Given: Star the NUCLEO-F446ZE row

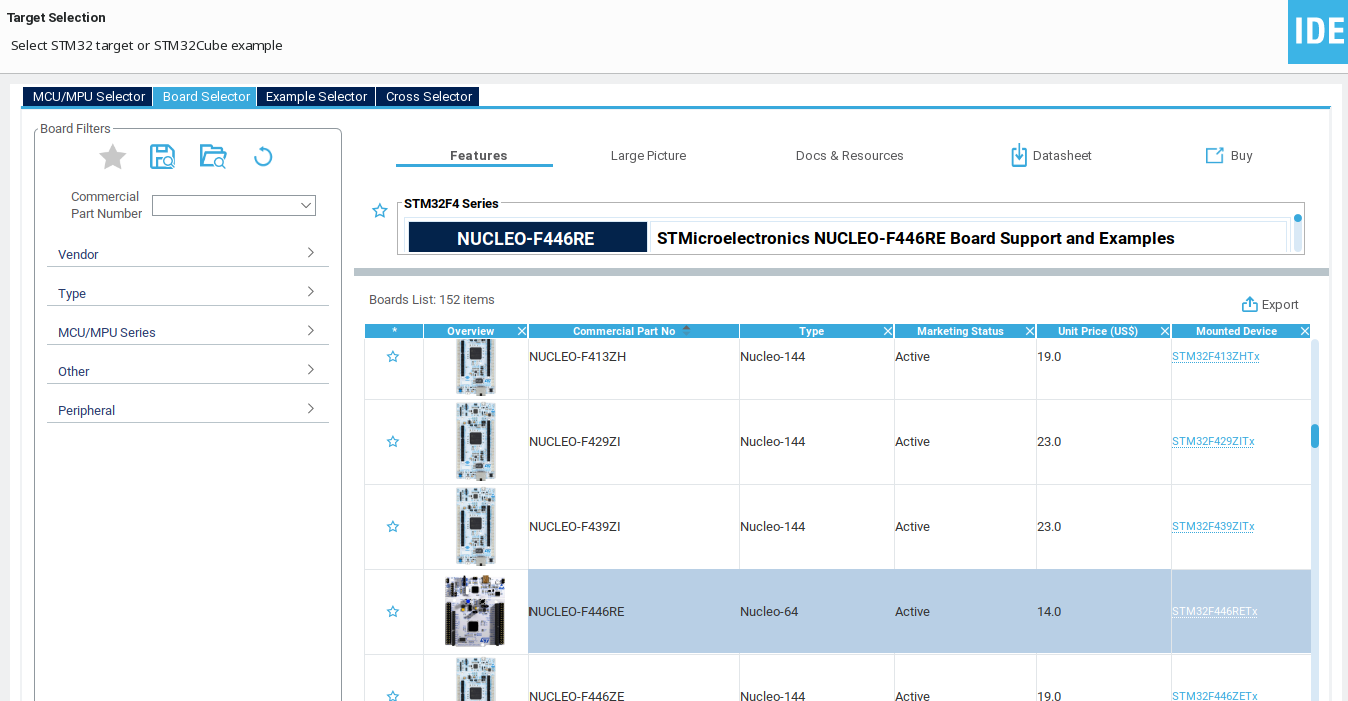Looking at the screenshot, I should [393, 695].
